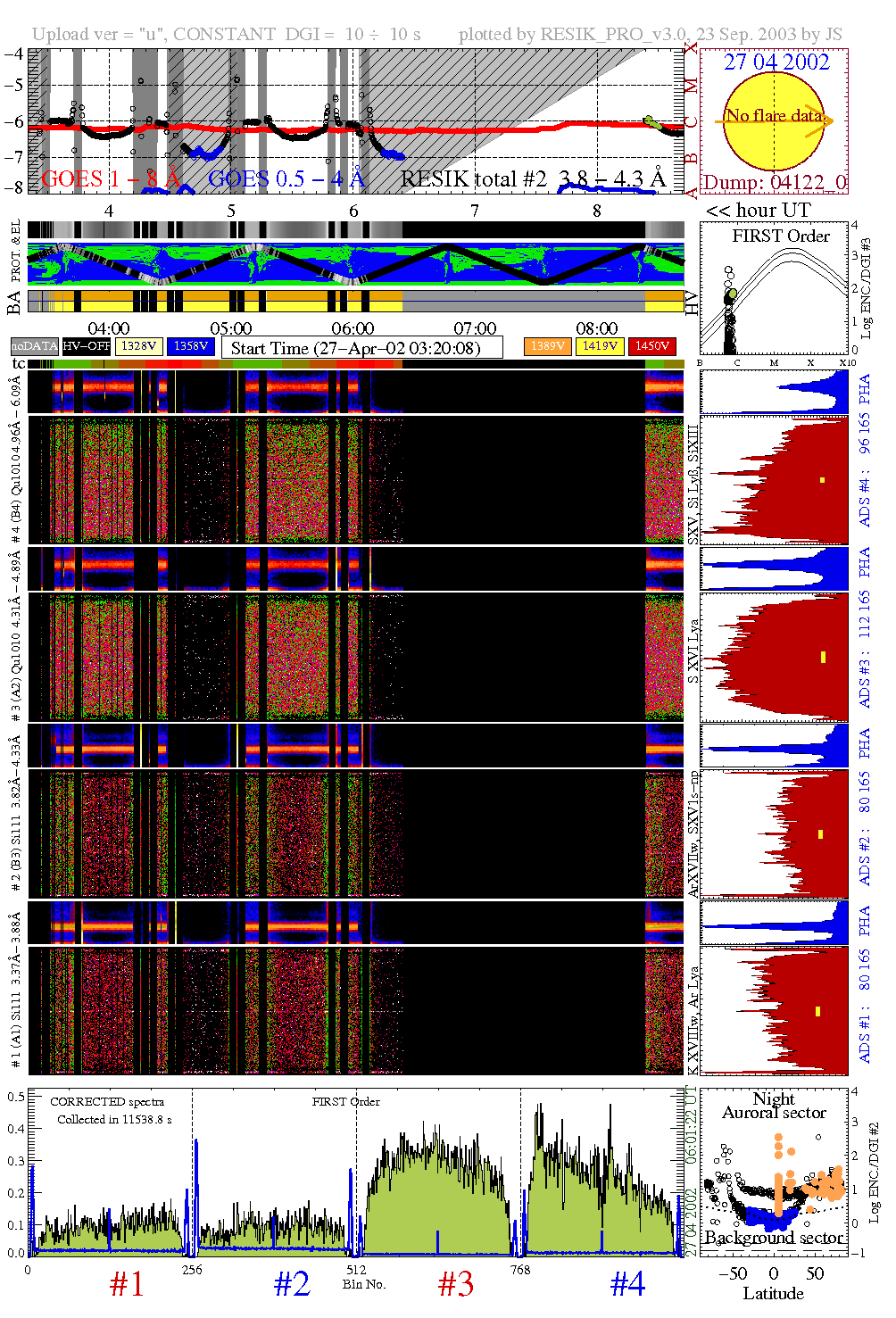The width and height of the screenshot is (896, 1318).
Task: Click the 1328V voltage legend swatch
Action: [138, 346]
